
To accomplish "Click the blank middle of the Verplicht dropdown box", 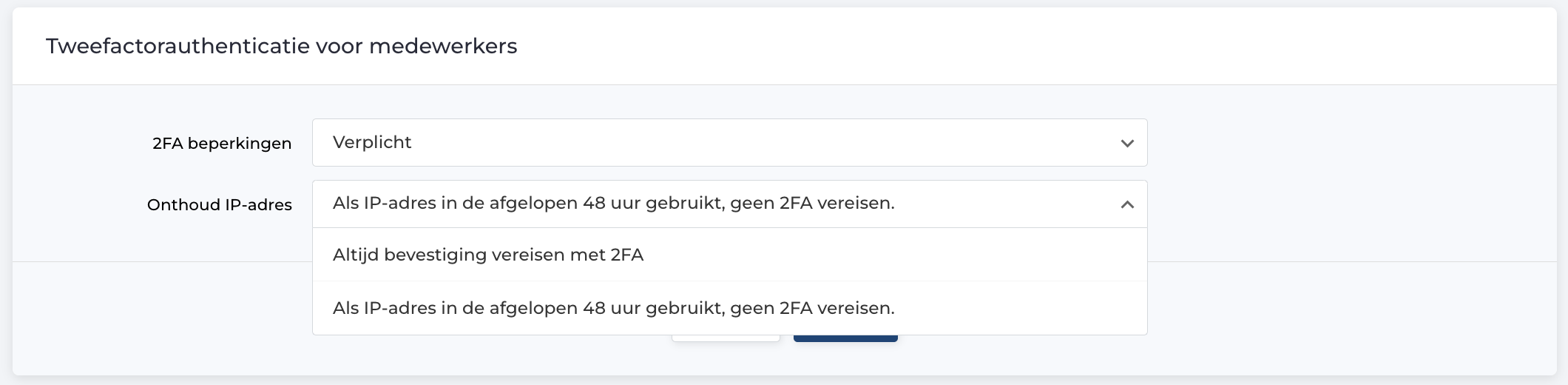I will (x=762, y=142).
